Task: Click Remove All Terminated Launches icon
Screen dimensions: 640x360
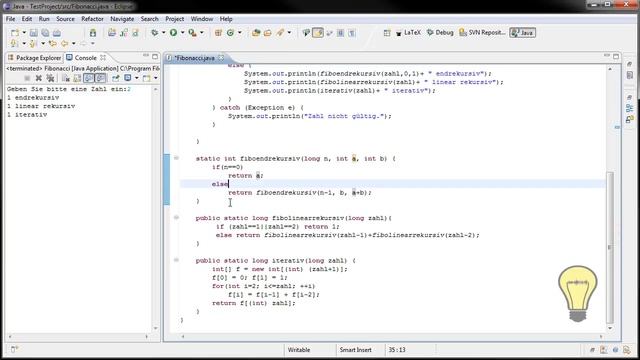Action: tap(50, 78)
